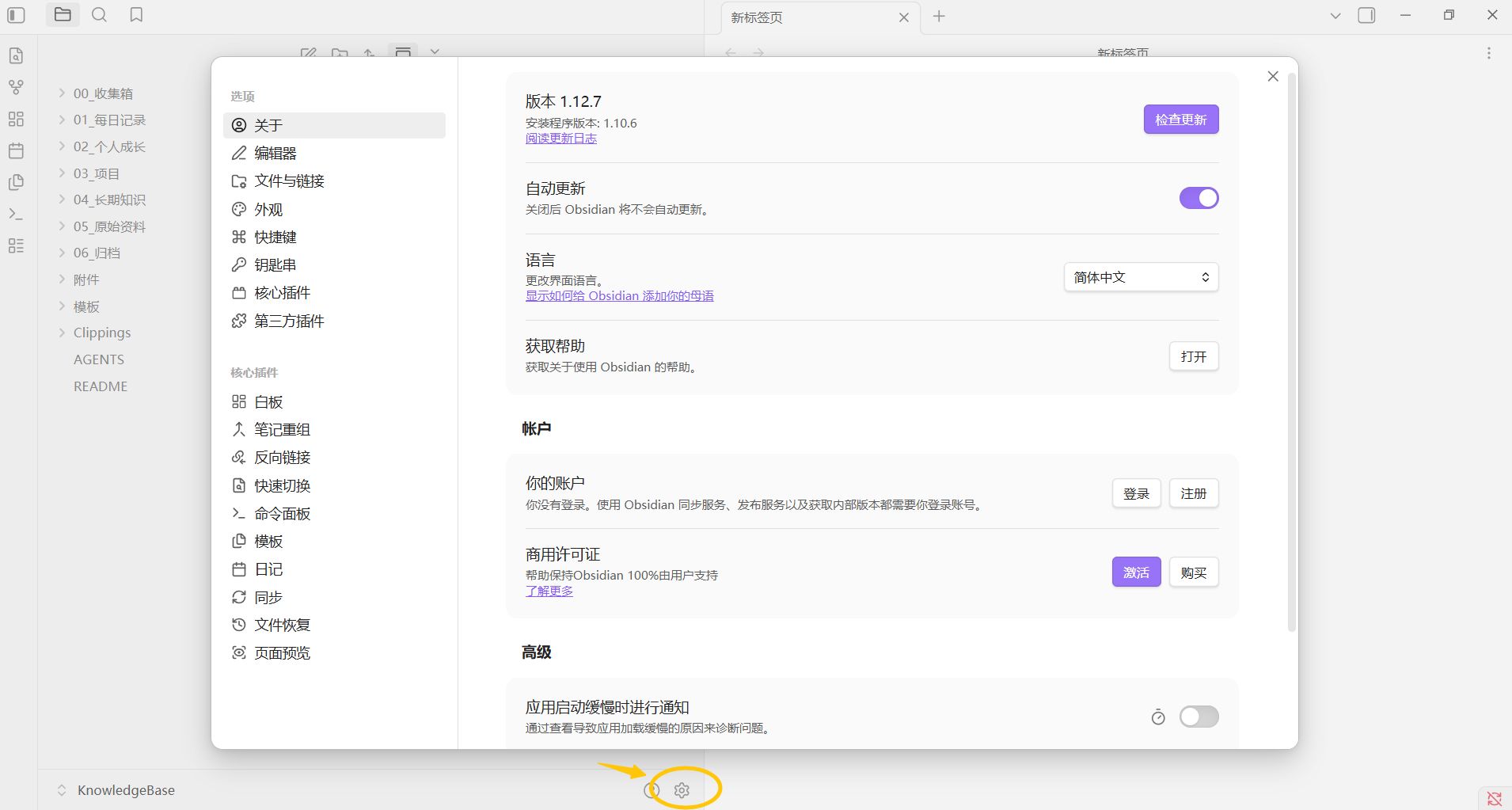1512x810 pixels.
Task: Open quick switcher from the ribbon
Action: tap(16, 56)
